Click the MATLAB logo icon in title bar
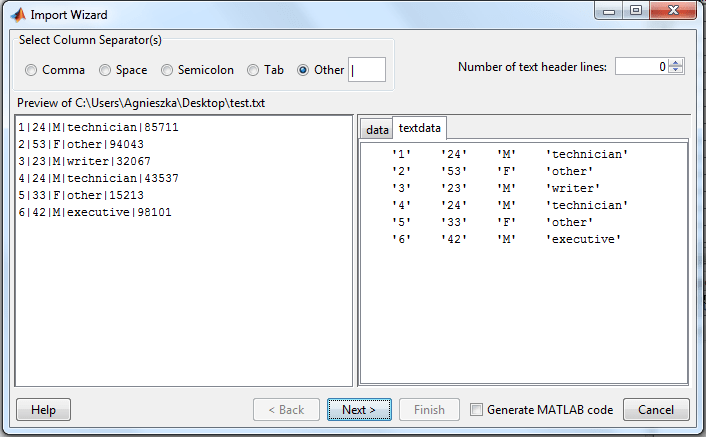This screenshot has width=706, height=437. [x=18, y=15]
